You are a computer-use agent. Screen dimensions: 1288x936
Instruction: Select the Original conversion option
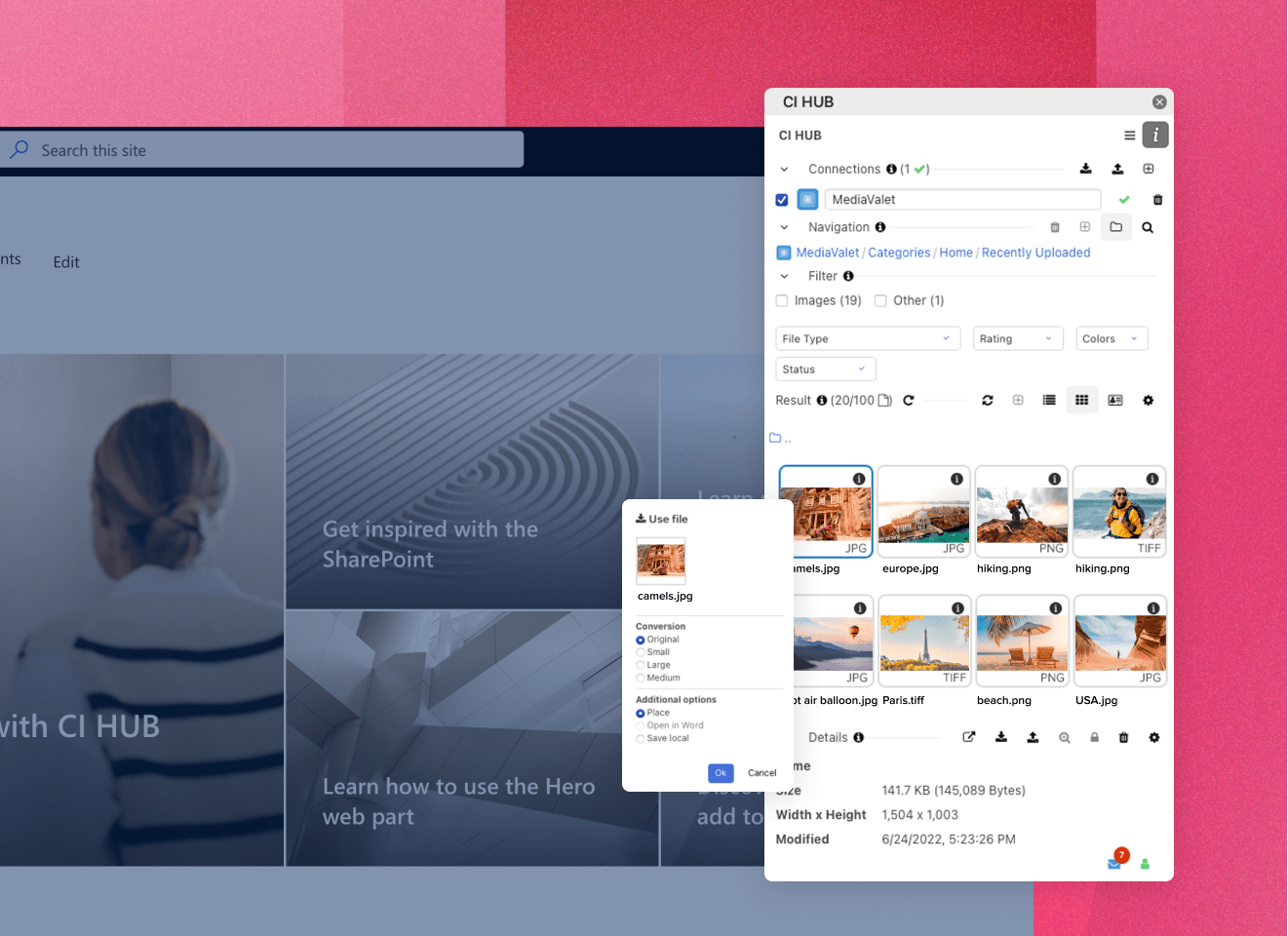[641, 641]
